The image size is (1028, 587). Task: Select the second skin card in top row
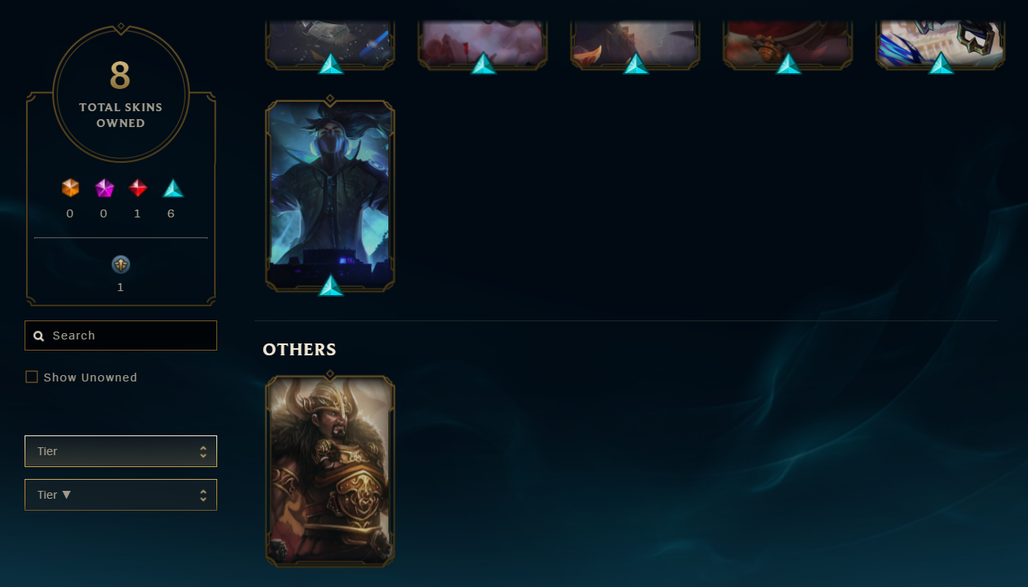pyautogui.click(x=483, y=43)
